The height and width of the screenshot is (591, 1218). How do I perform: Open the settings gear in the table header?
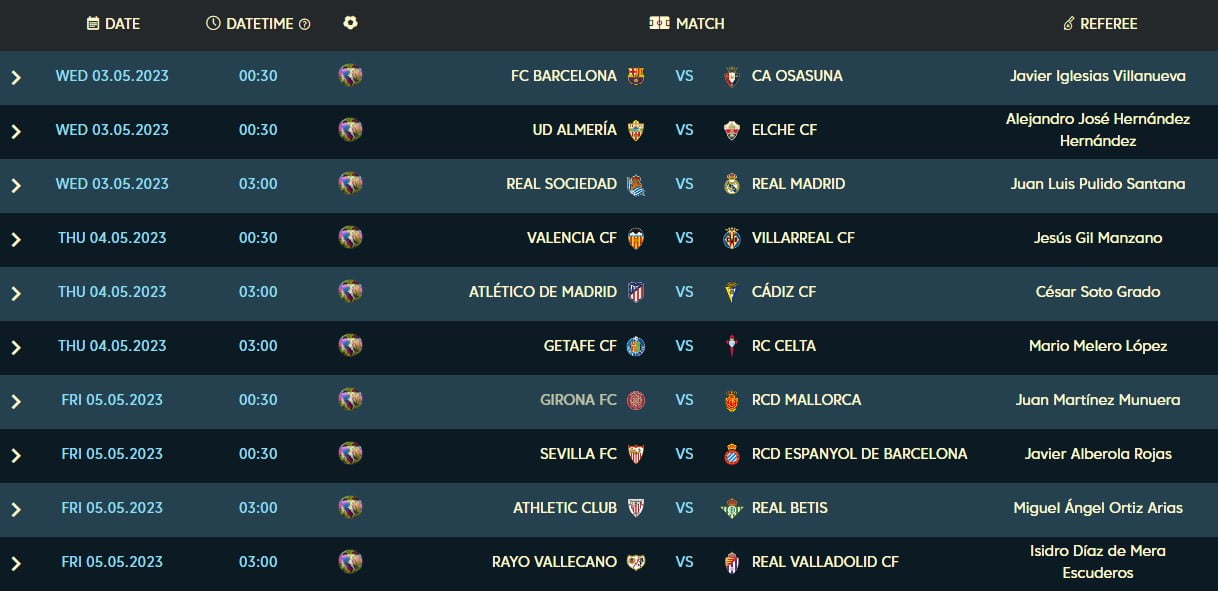(350, 23)
